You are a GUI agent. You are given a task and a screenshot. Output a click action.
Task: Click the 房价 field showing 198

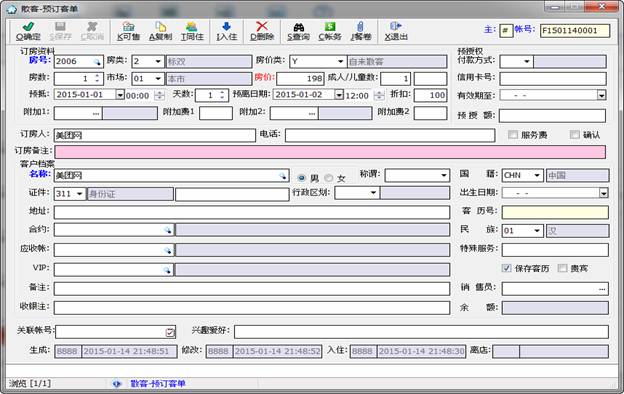coord(300,78)
